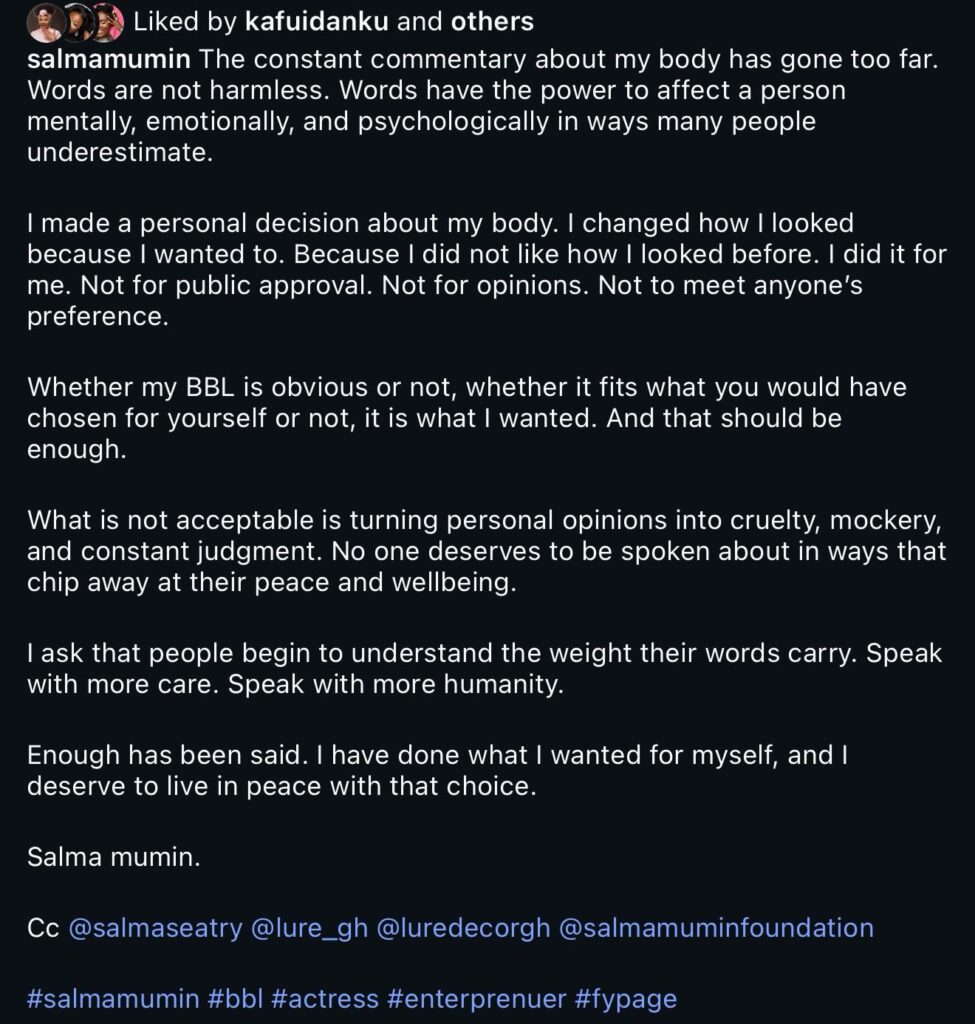Click the paragraph starting "Enough has been said"

[x=438, y=770]
